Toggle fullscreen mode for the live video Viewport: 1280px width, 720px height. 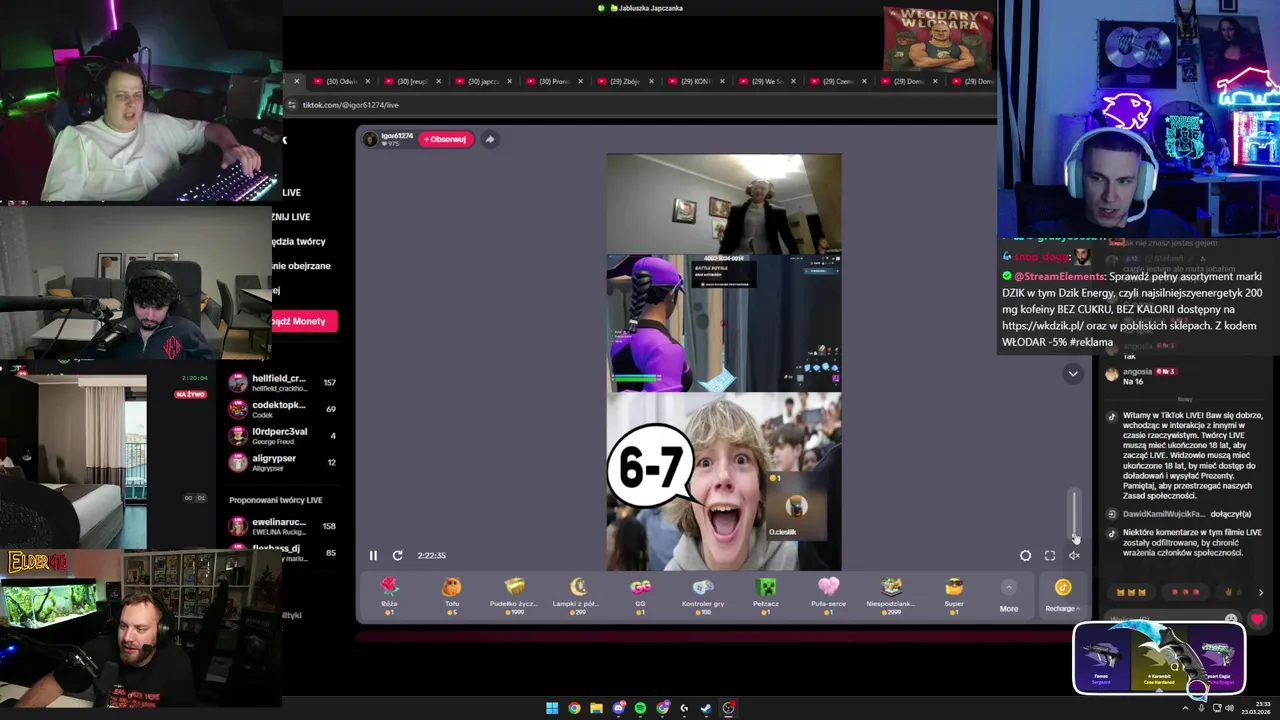coord(1050,555)
